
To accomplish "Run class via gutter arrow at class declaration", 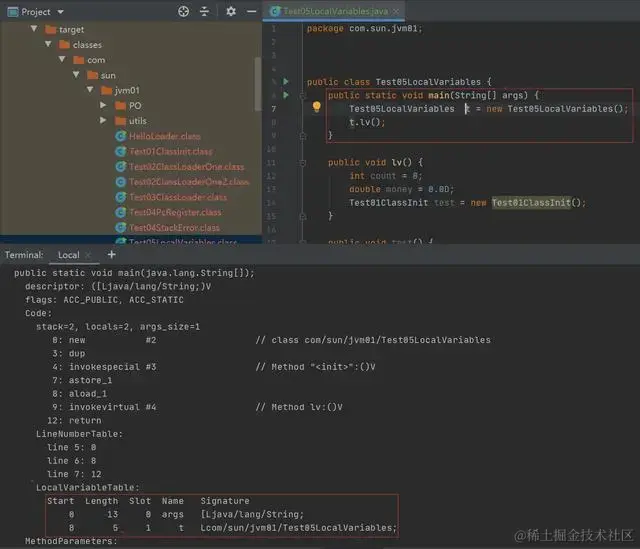I will [x=286, y=82].
